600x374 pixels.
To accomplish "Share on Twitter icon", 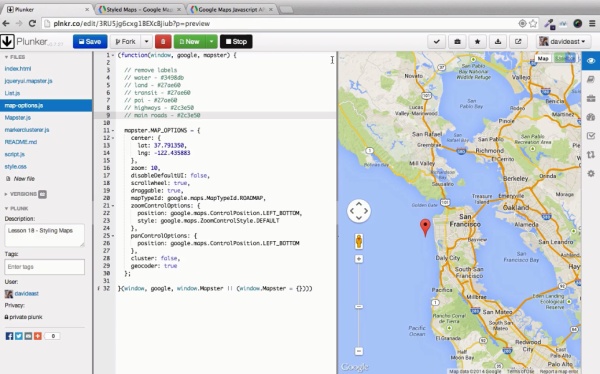I will coord(19,336).
